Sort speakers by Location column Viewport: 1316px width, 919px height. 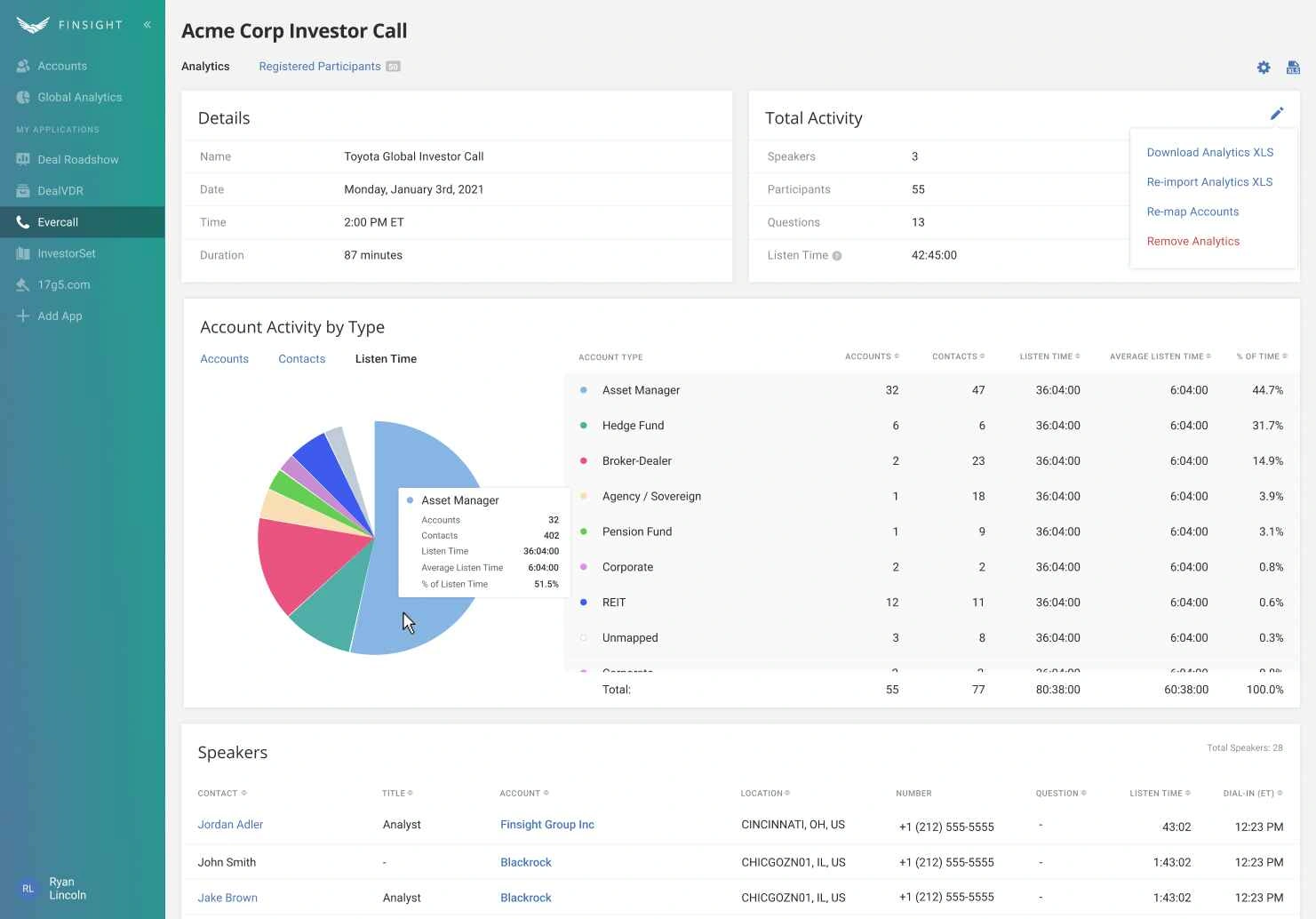(765, 794)
